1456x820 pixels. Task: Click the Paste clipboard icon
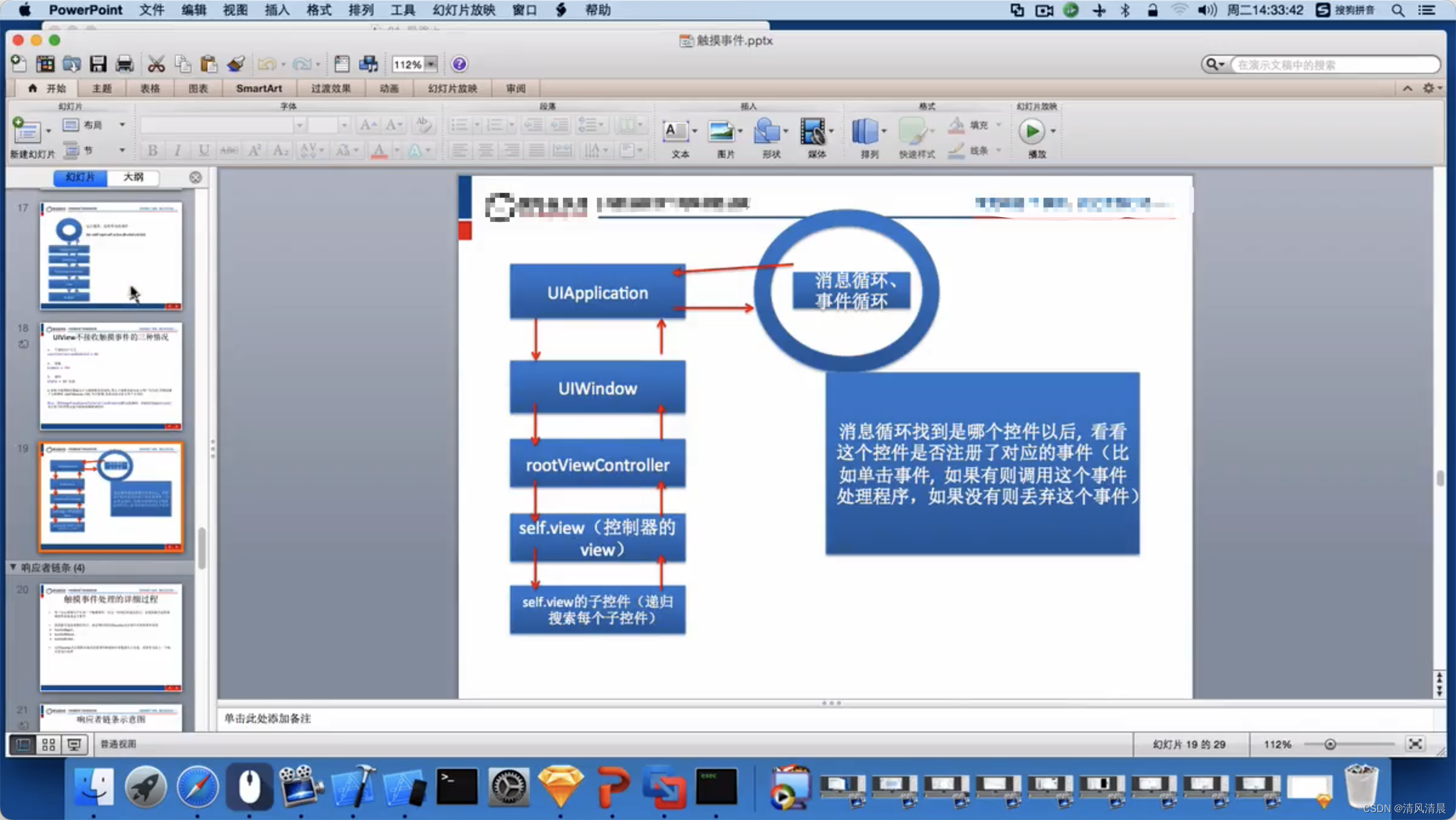tap(209, 64)
